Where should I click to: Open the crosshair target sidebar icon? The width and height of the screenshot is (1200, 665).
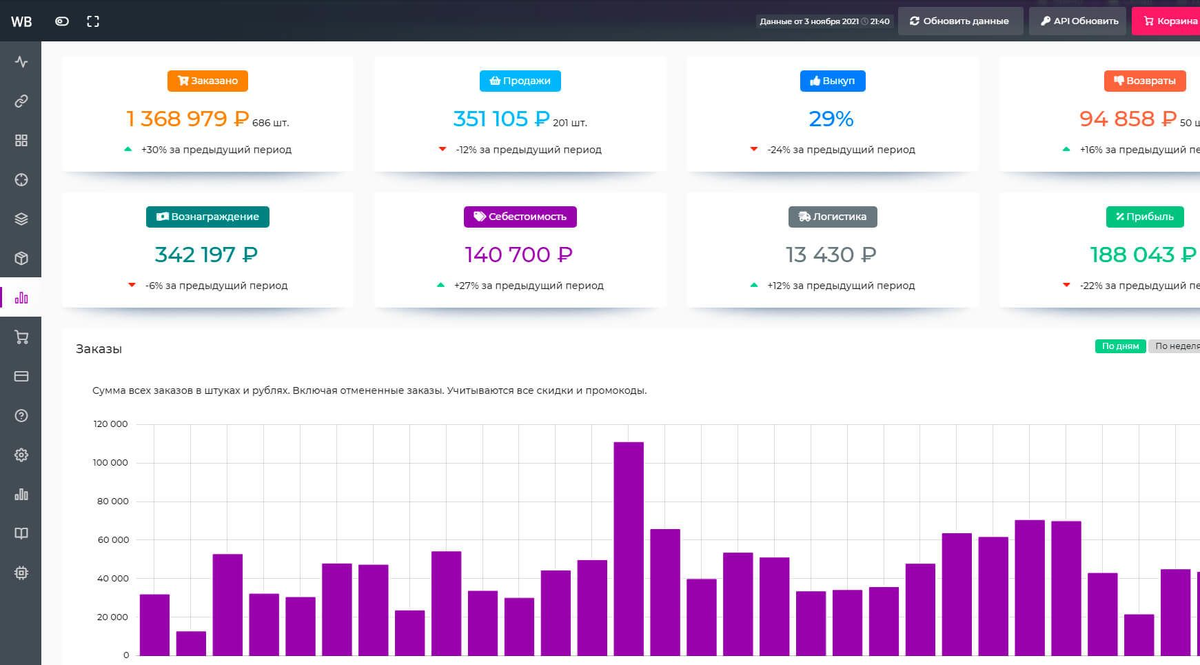(x=21, y=179)
